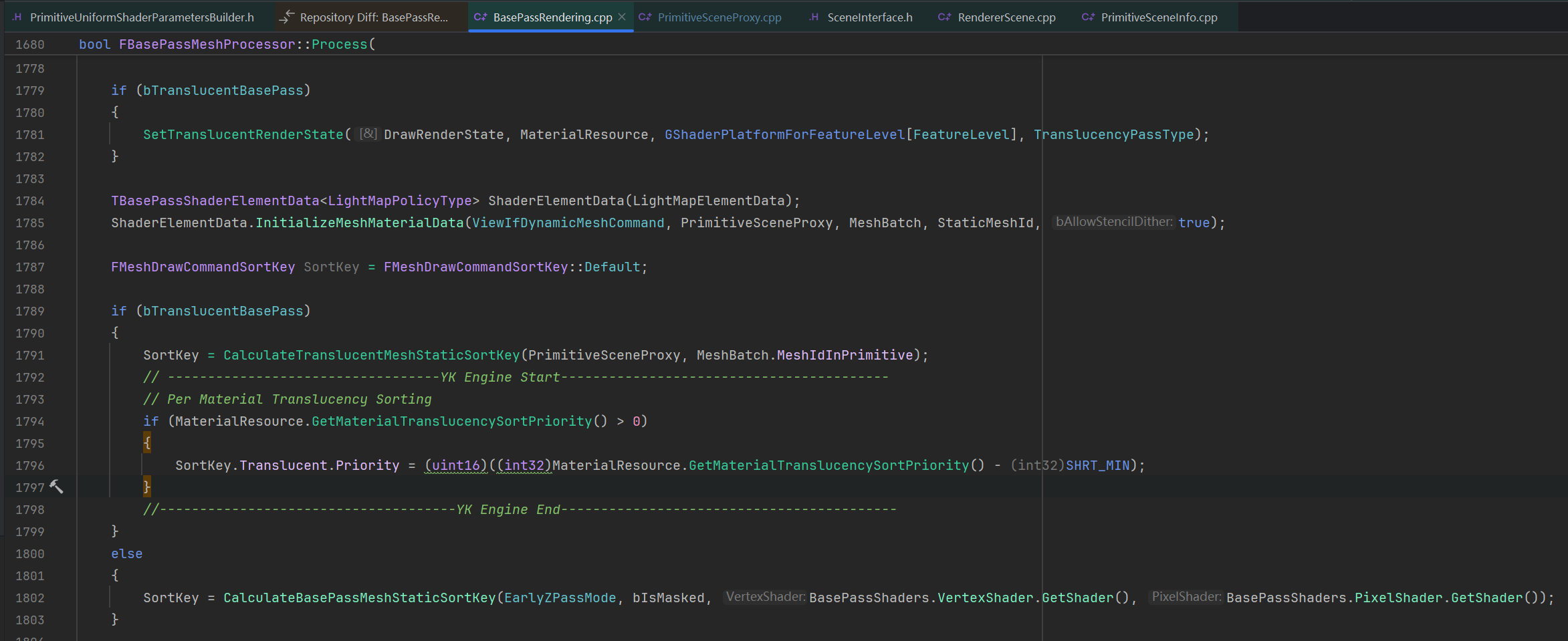
Task: Click the C++ icon on the BasePassRendering.cpp tab
Action: [480, 17]
